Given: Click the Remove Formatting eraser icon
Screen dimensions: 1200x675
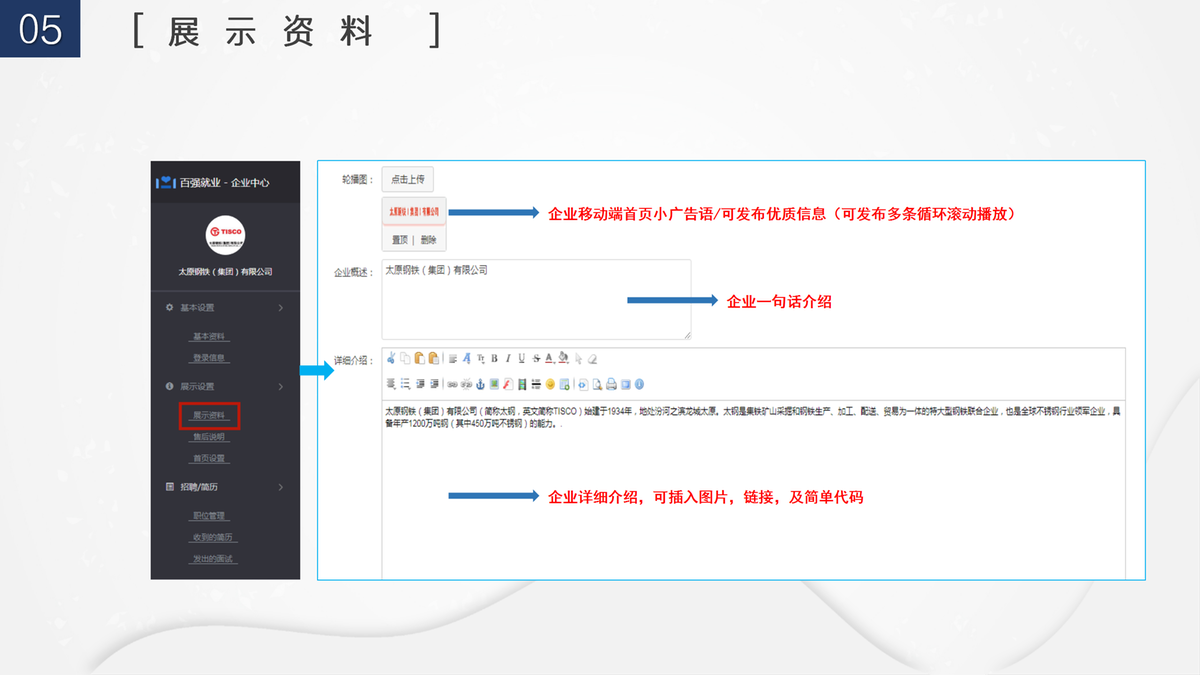Looking at the screenshot, I should pyautogui.click(x=592, y=358).
